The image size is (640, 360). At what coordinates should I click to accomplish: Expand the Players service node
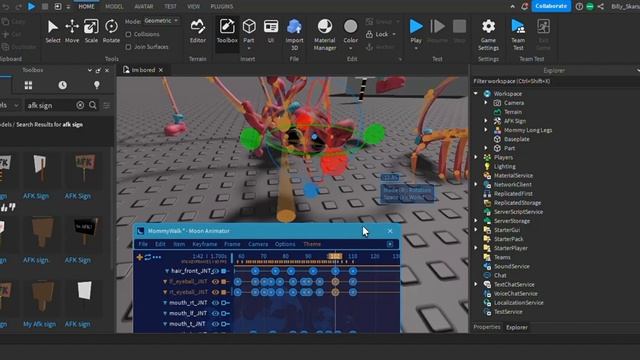[476, 157]
